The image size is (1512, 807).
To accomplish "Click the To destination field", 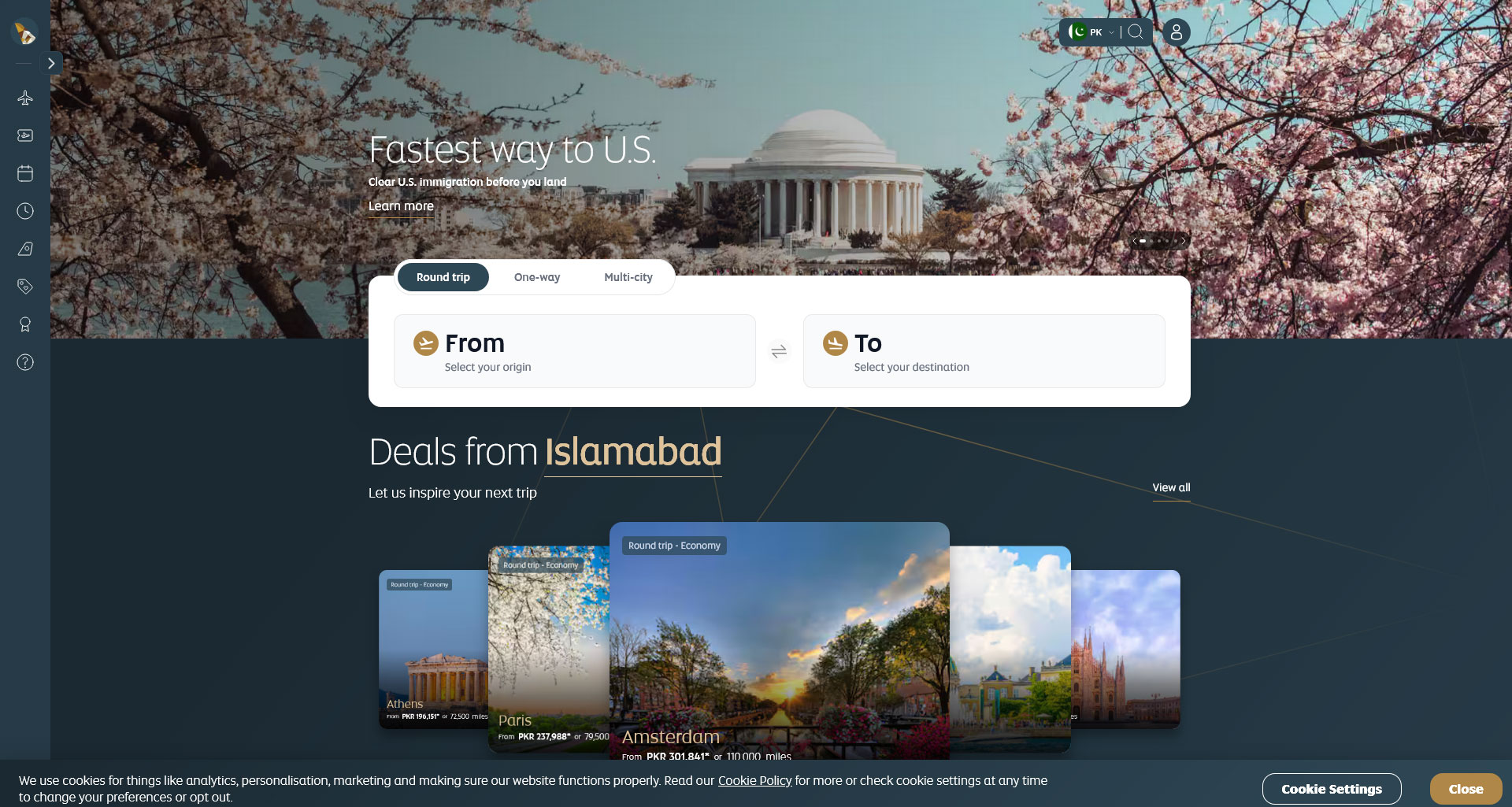I will (x=984, y=351).
